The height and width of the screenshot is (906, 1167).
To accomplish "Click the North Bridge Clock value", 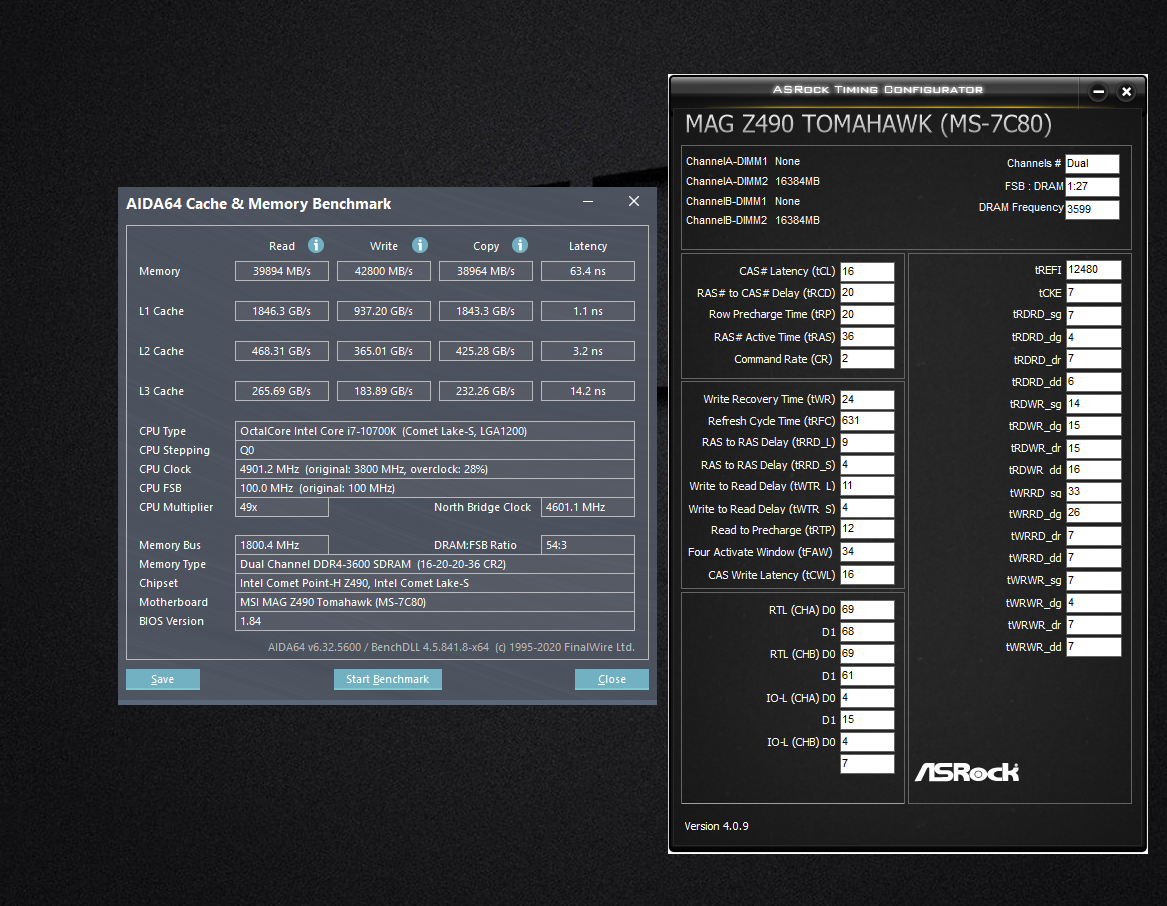I will pos(588,507).
